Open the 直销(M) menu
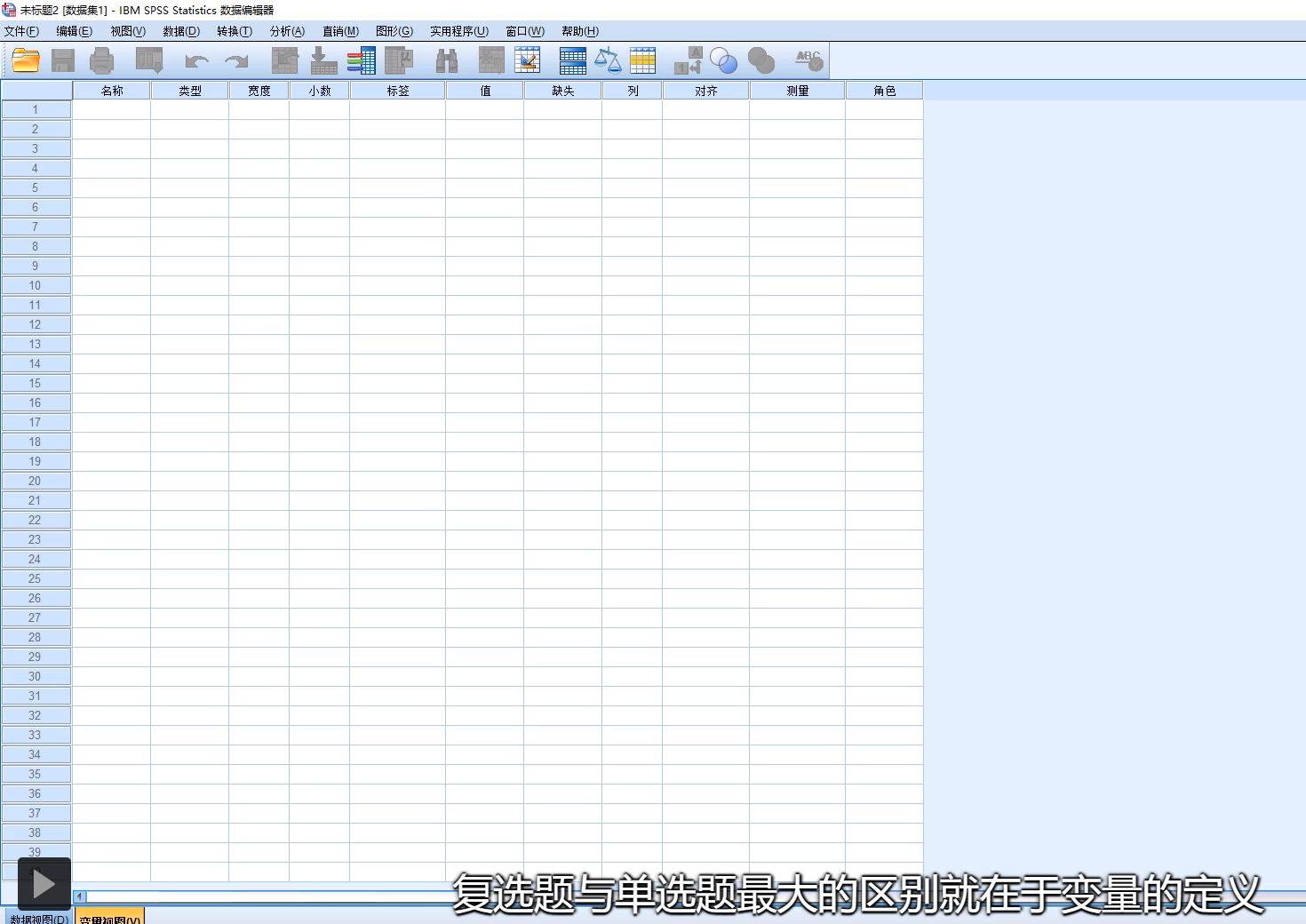1306x924 pixels. [340, 31]
